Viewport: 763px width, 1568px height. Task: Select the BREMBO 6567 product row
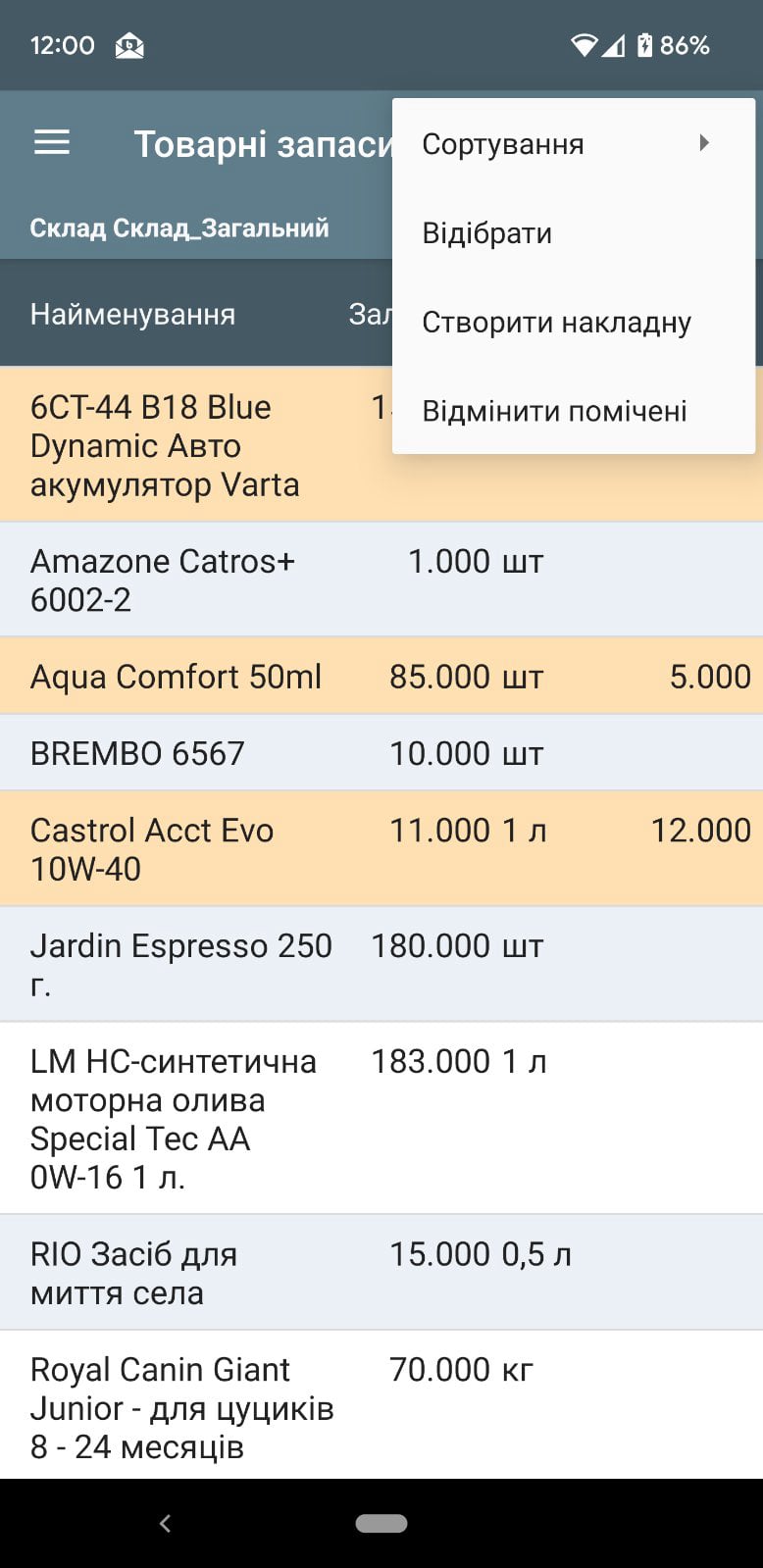tap(381, 753)
